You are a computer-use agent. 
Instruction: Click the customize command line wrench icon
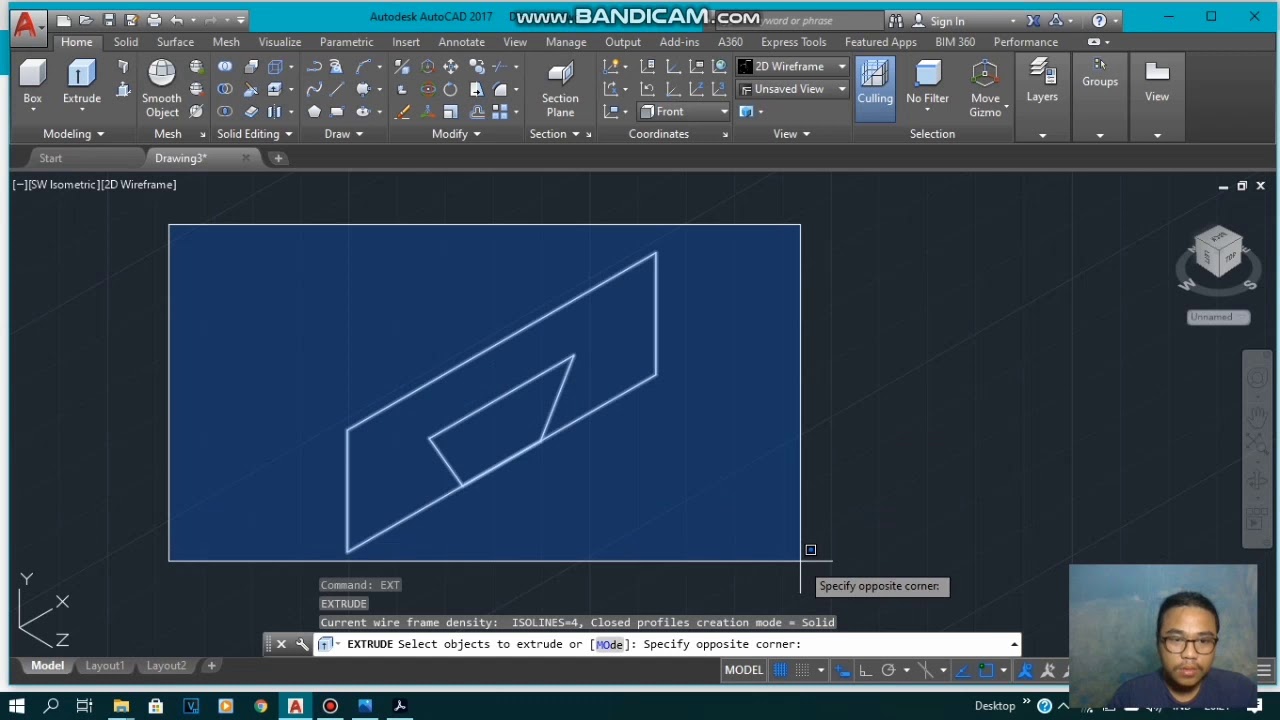(302, 645)
